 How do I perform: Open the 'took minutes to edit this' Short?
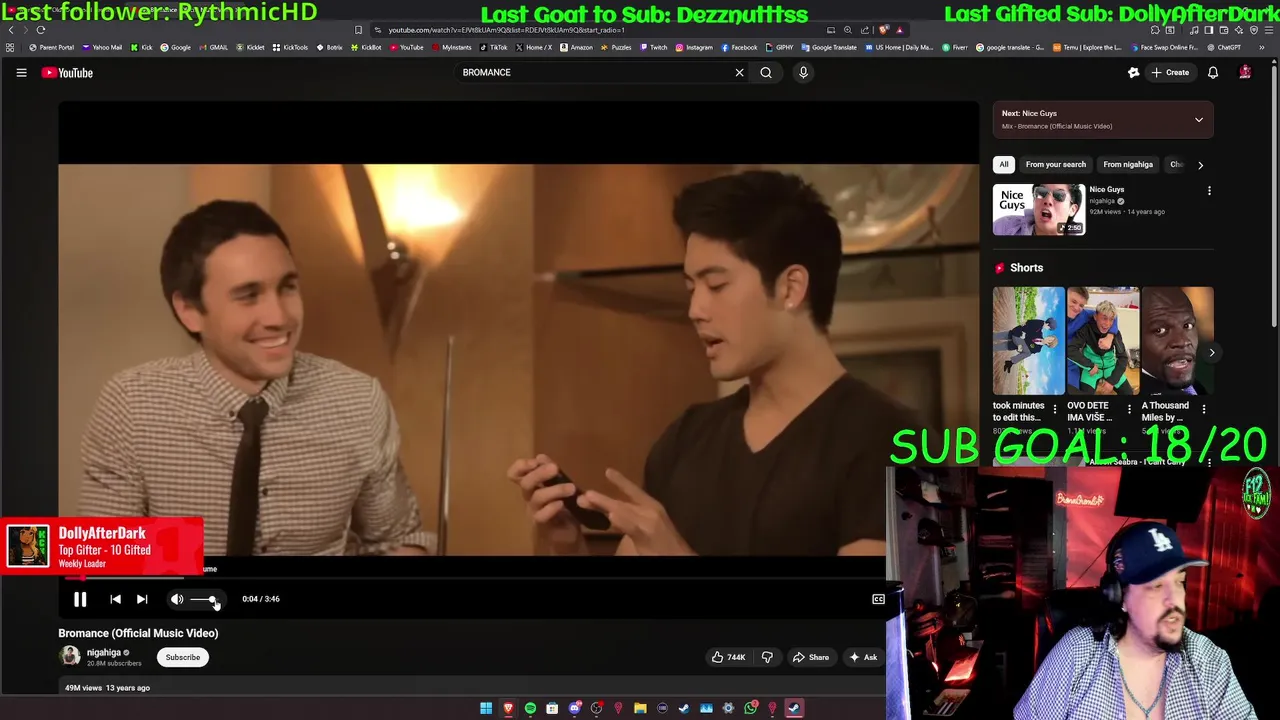click(x=1029, y=340)
